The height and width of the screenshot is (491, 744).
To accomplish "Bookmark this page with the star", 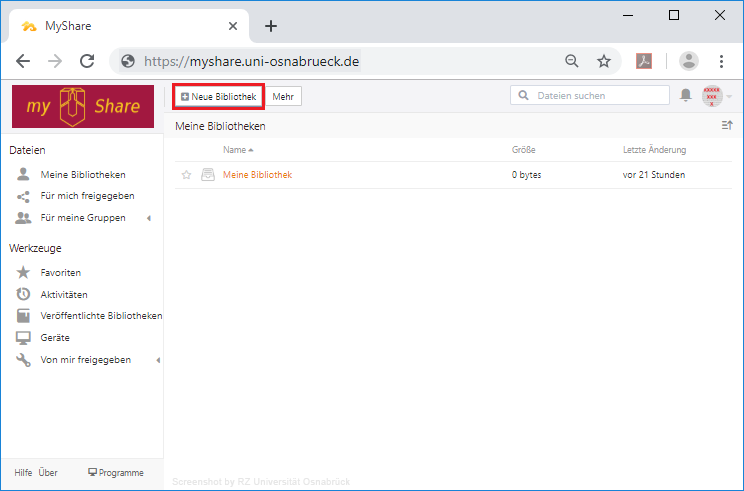I will (x=604, y=61).
